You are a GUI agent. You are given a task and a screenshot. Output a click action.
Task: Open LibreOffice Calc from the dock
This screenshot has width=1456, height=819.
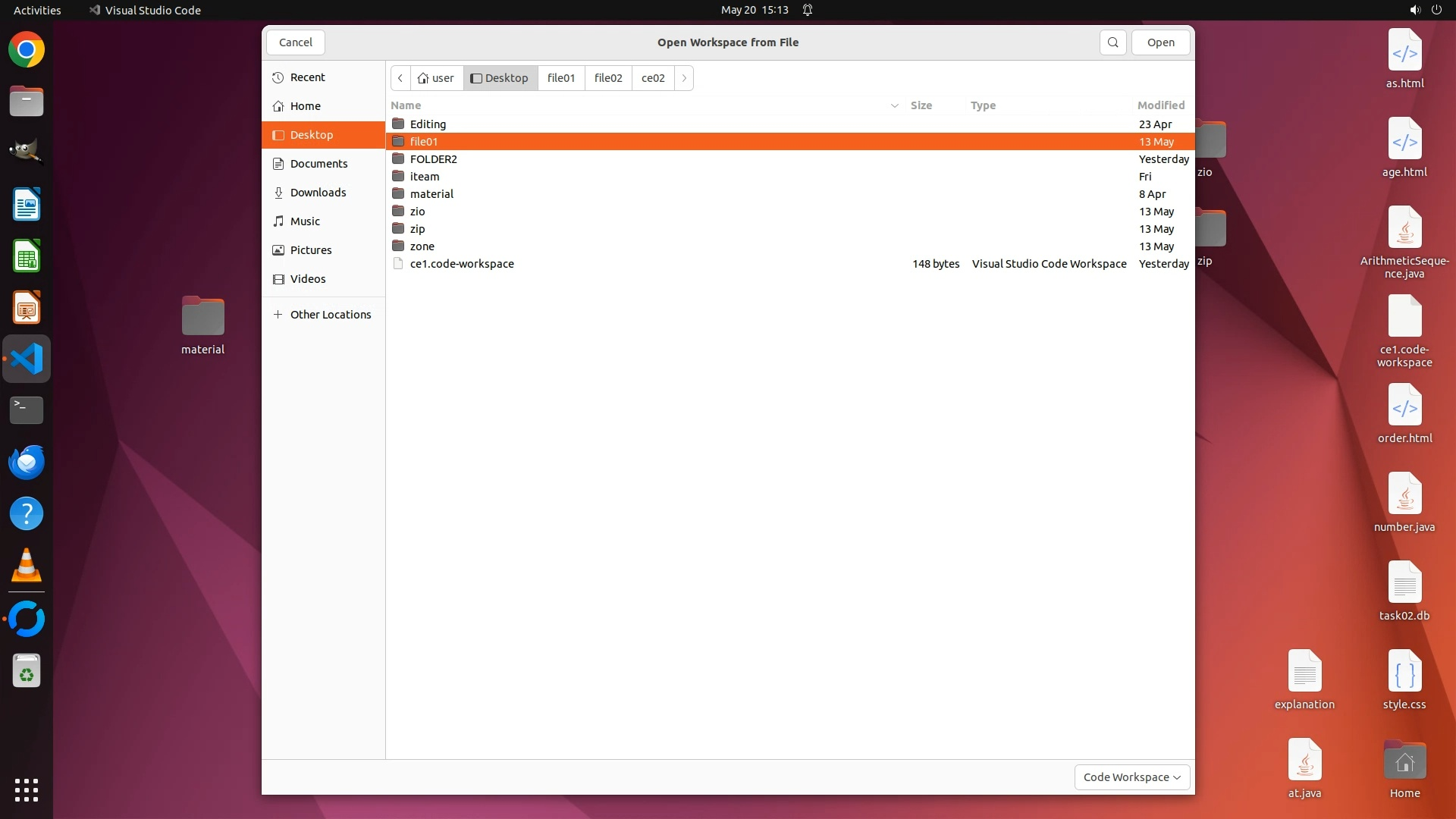point(27,256)
